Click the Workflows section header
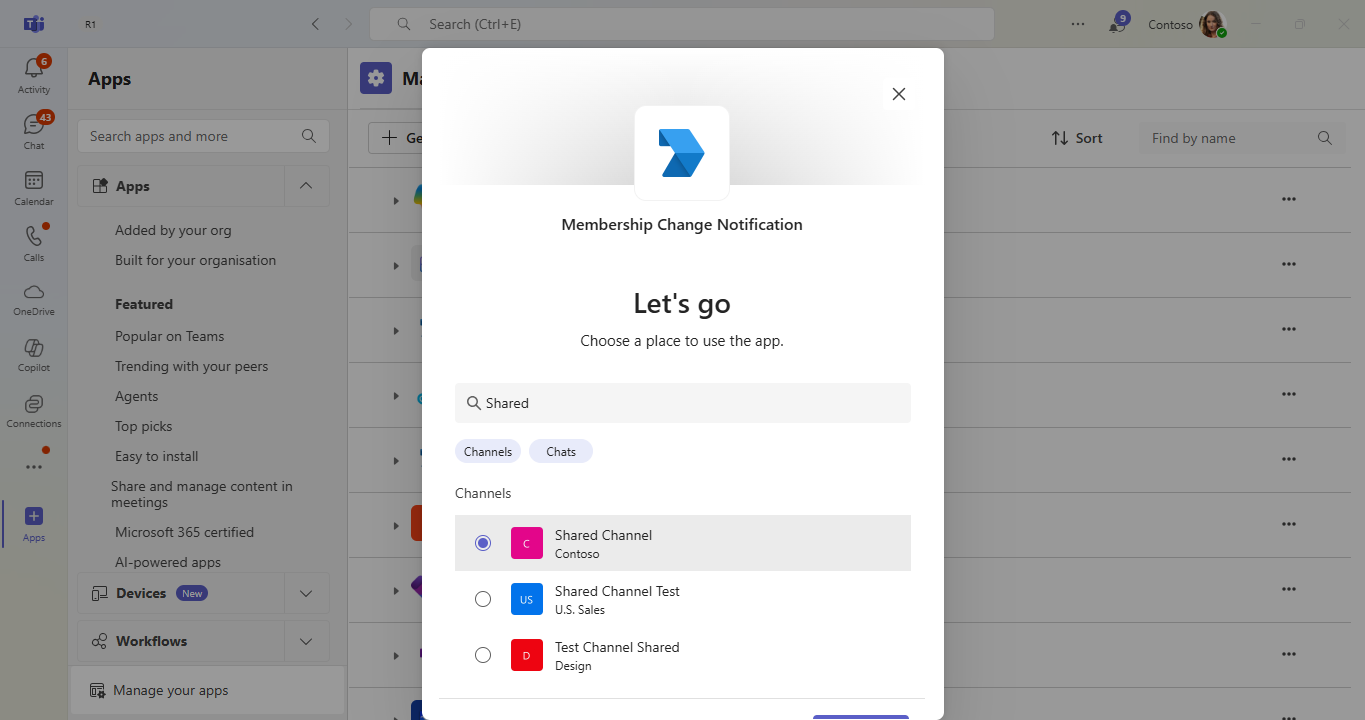 tap(181, 641)
